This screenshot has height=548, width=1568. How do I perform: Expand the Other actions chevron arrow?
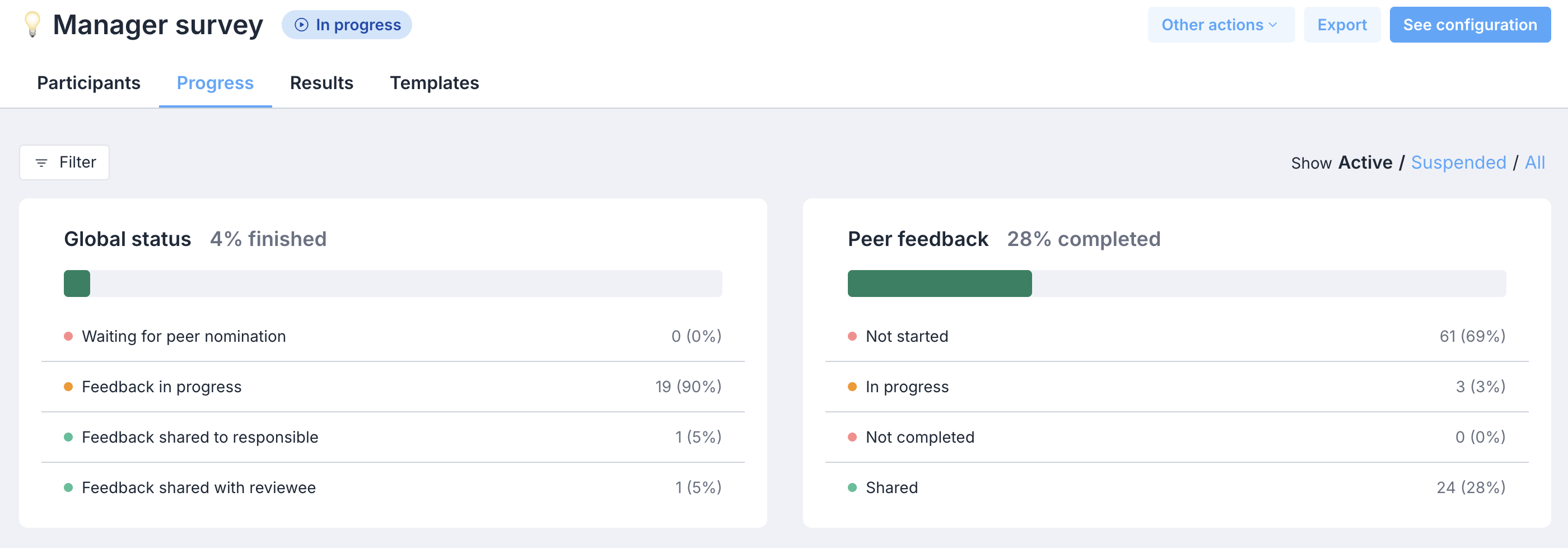(x=1273, y=25)
